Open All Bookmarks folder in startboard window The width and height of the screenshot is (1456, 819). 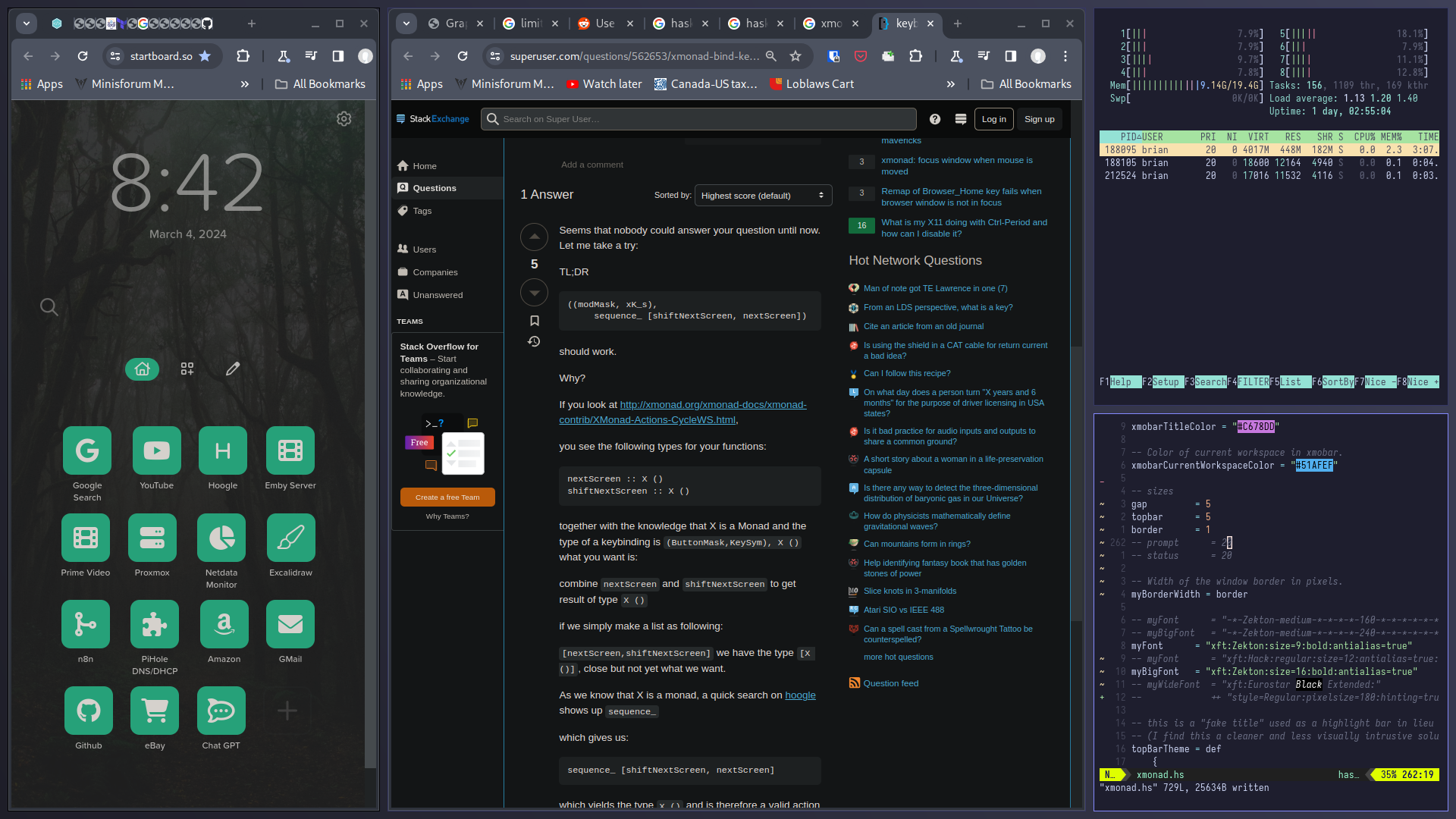(x=320, y=84)
